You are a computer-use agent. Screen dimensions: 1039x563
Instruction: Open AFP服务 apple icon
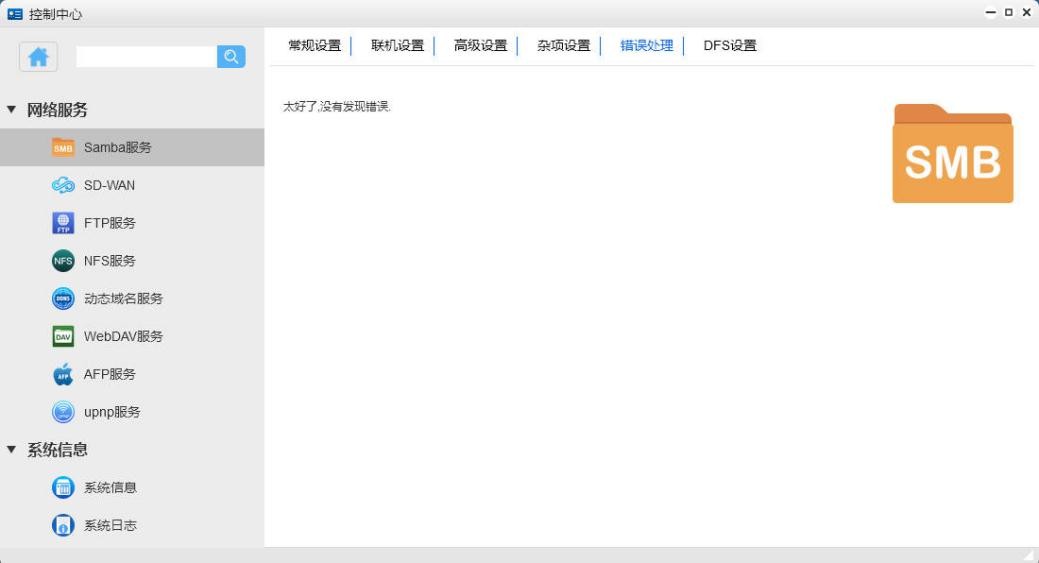[63, 374]
